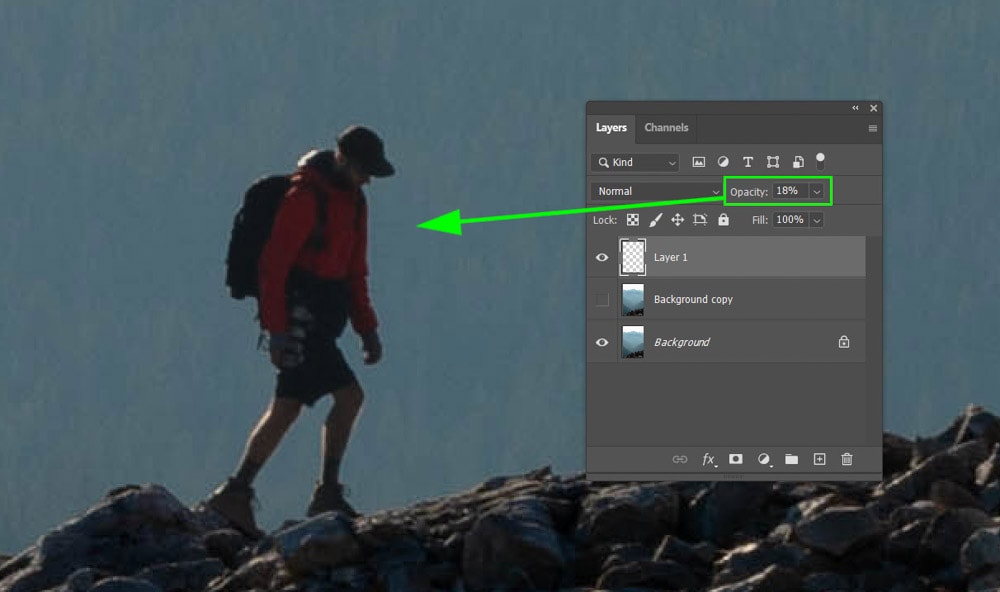Viewport: 1000px width, 592px height.
Task: Filter layers by adjustment layer icon
Action: pos(723,162)
